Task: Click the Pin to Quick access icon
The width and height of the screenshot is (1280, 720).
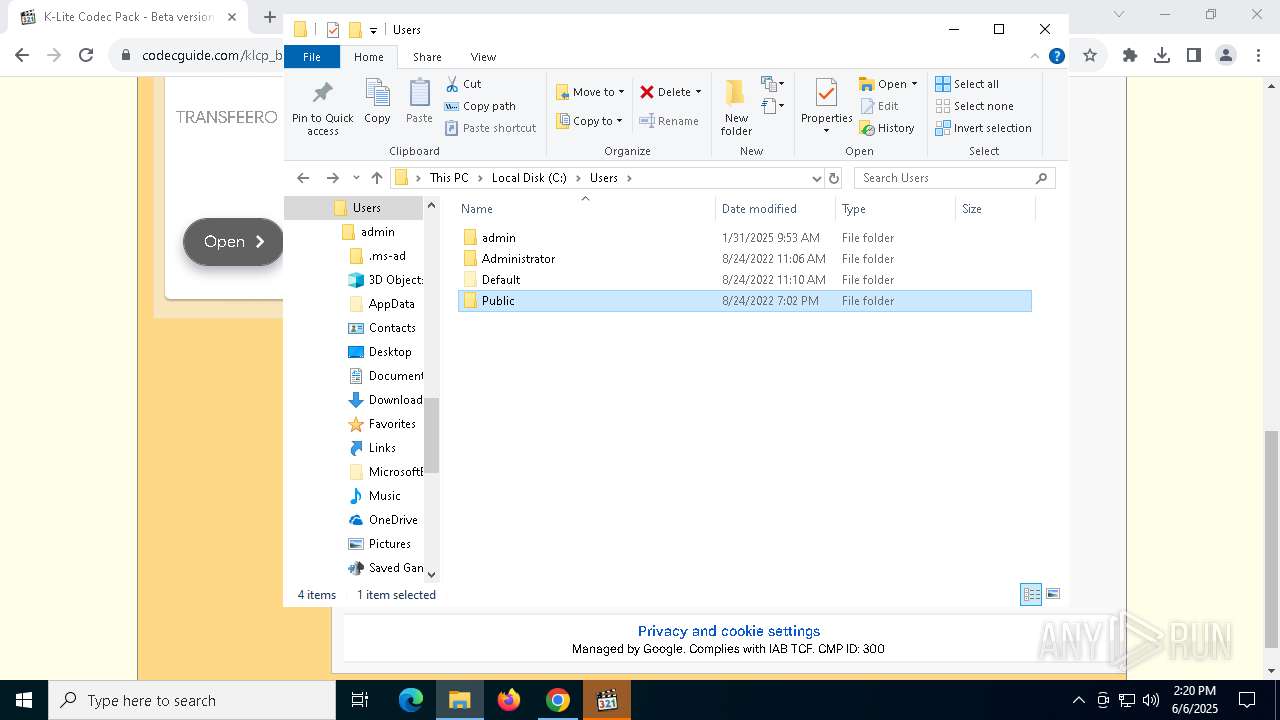Action: (322, 108)
